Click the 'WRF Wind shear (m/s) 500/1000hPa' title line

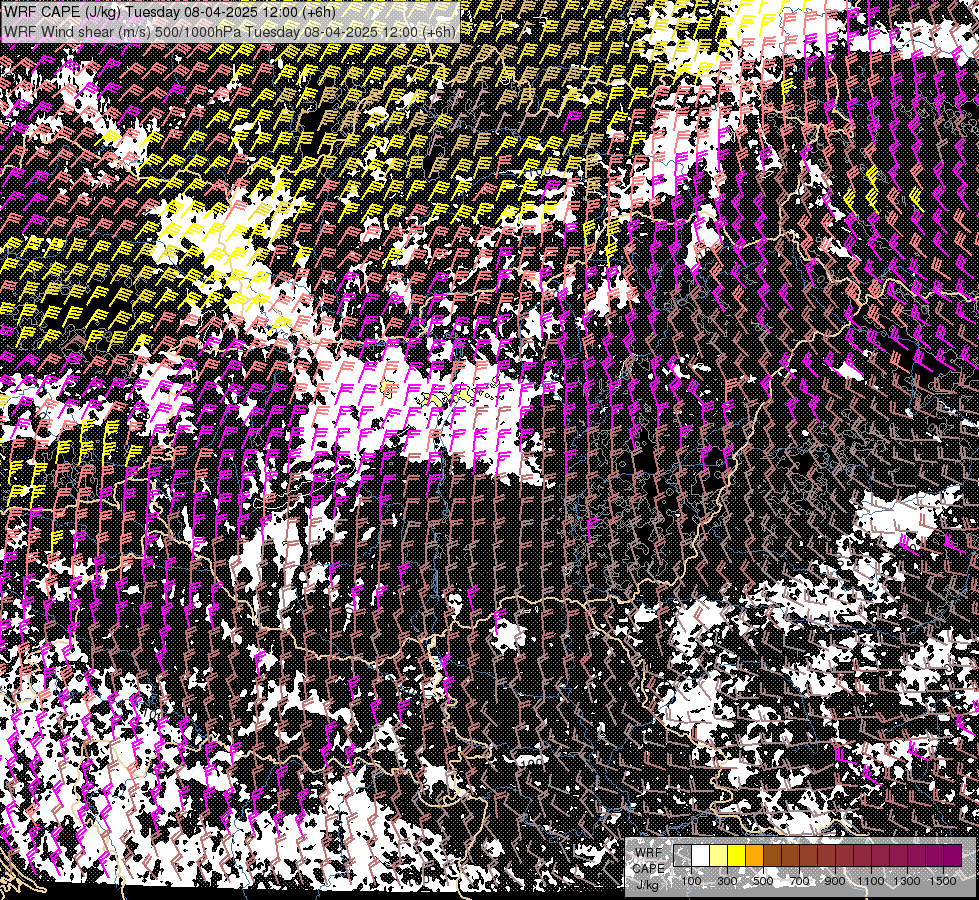click(x=230, y=31)
